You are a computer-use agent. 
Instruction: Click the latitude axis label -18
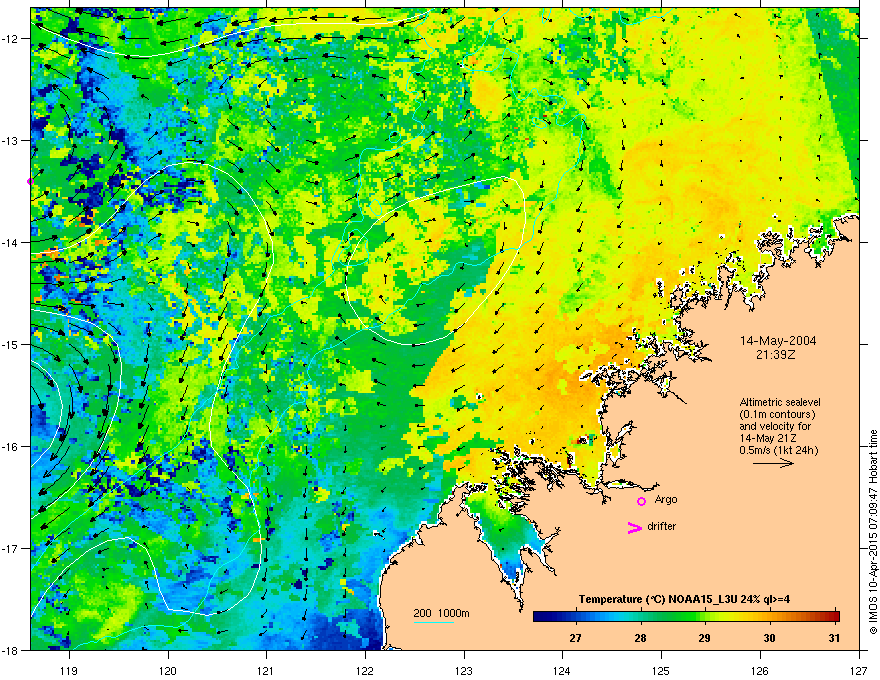(x=11, y=650)
